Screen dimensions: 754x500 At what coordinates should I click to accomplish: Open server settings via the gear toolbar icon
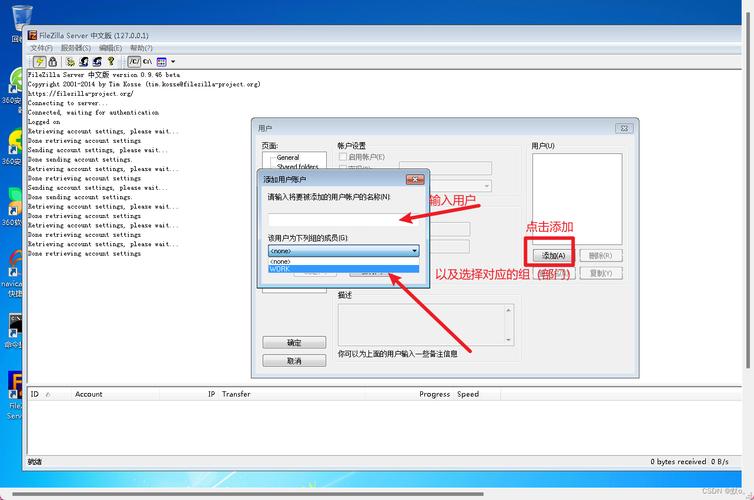point(70,62)
